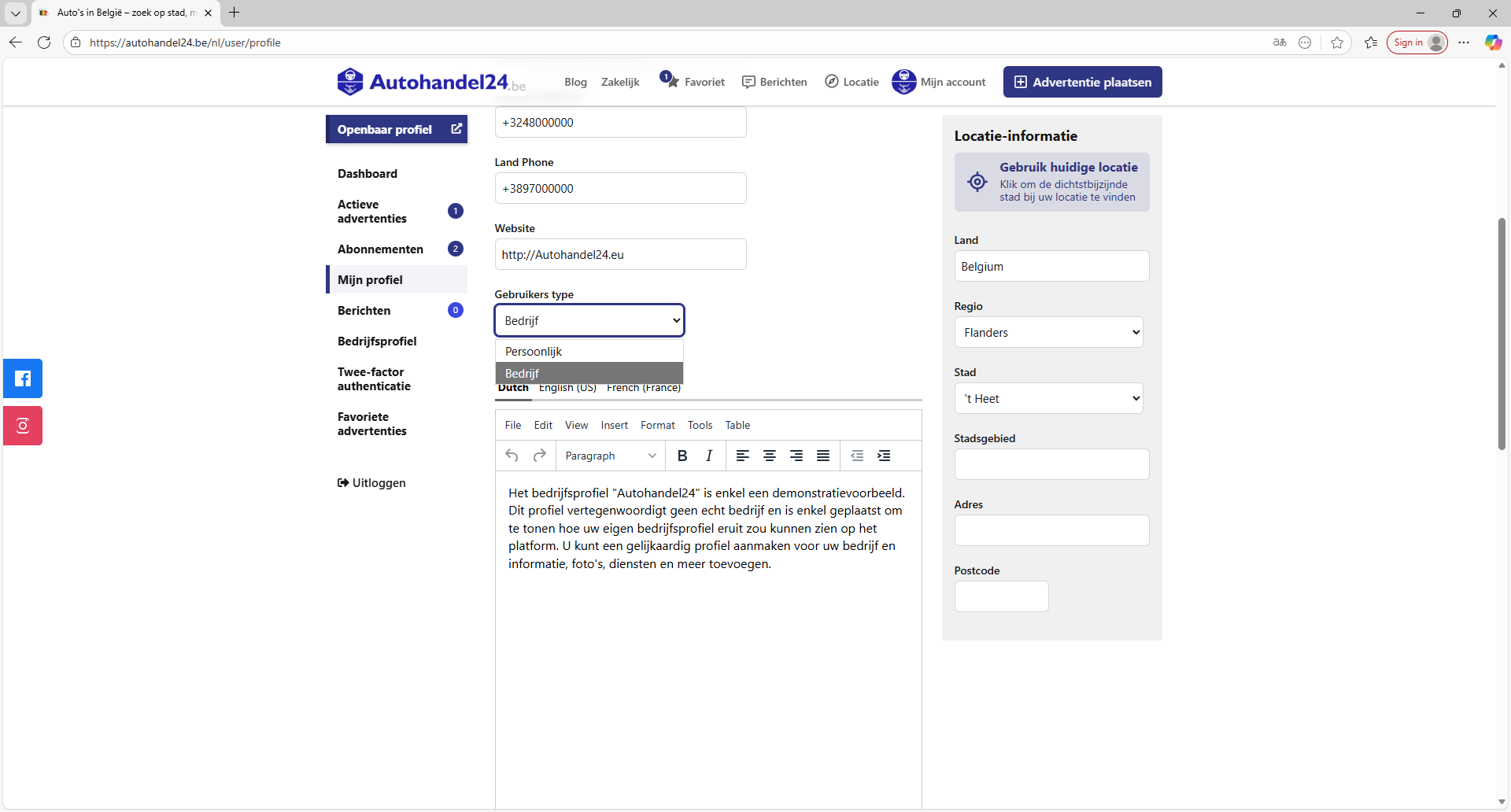Viewport: 1511px width, 812px height.
Task: Increase indent in the editor
Action: [x=884, y=456]
